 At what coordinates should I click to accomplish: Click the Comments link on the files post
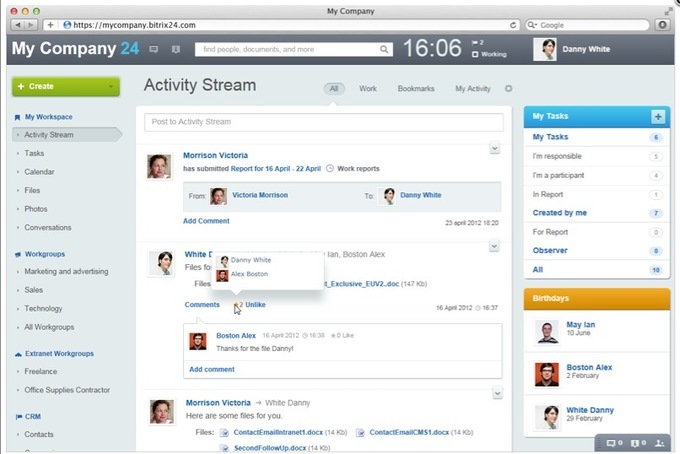202,304
